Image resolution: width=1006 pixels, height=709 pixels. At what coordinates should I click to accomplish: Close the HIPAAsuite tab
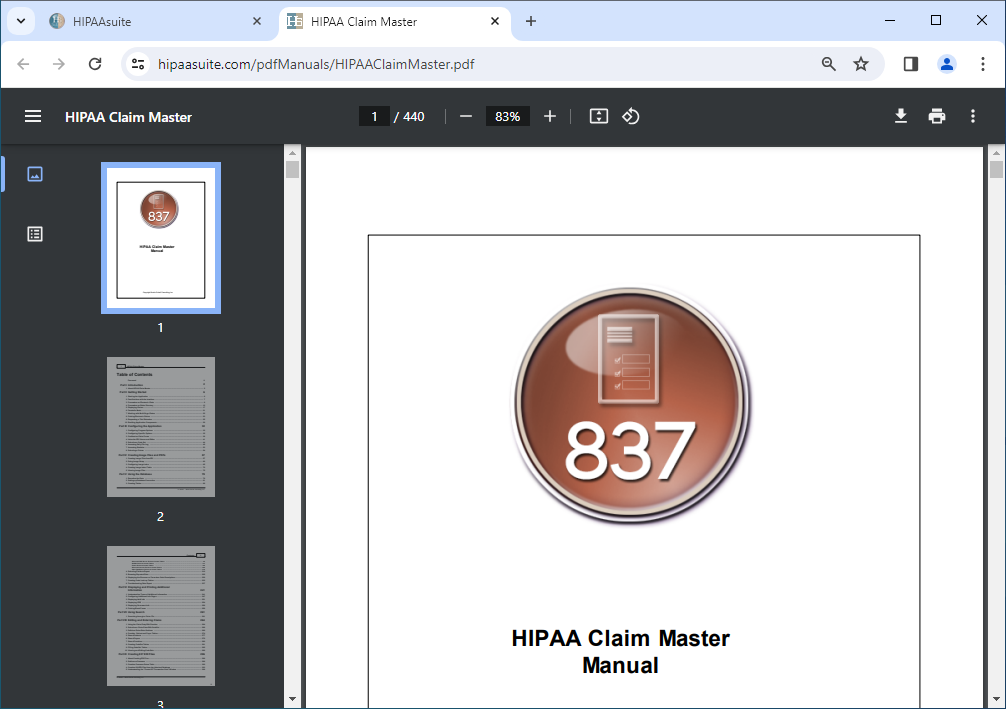pos(257,21)
